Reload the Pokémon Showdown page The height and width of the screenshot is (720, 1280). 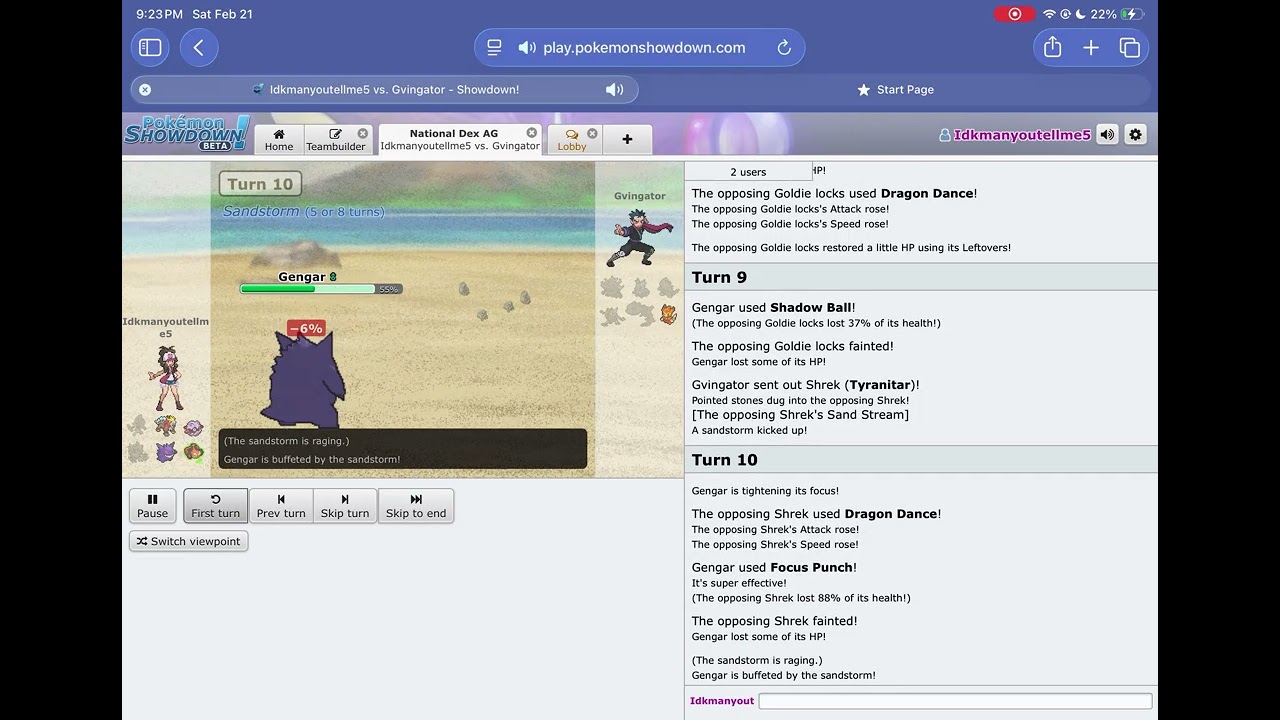coord(784,48)
